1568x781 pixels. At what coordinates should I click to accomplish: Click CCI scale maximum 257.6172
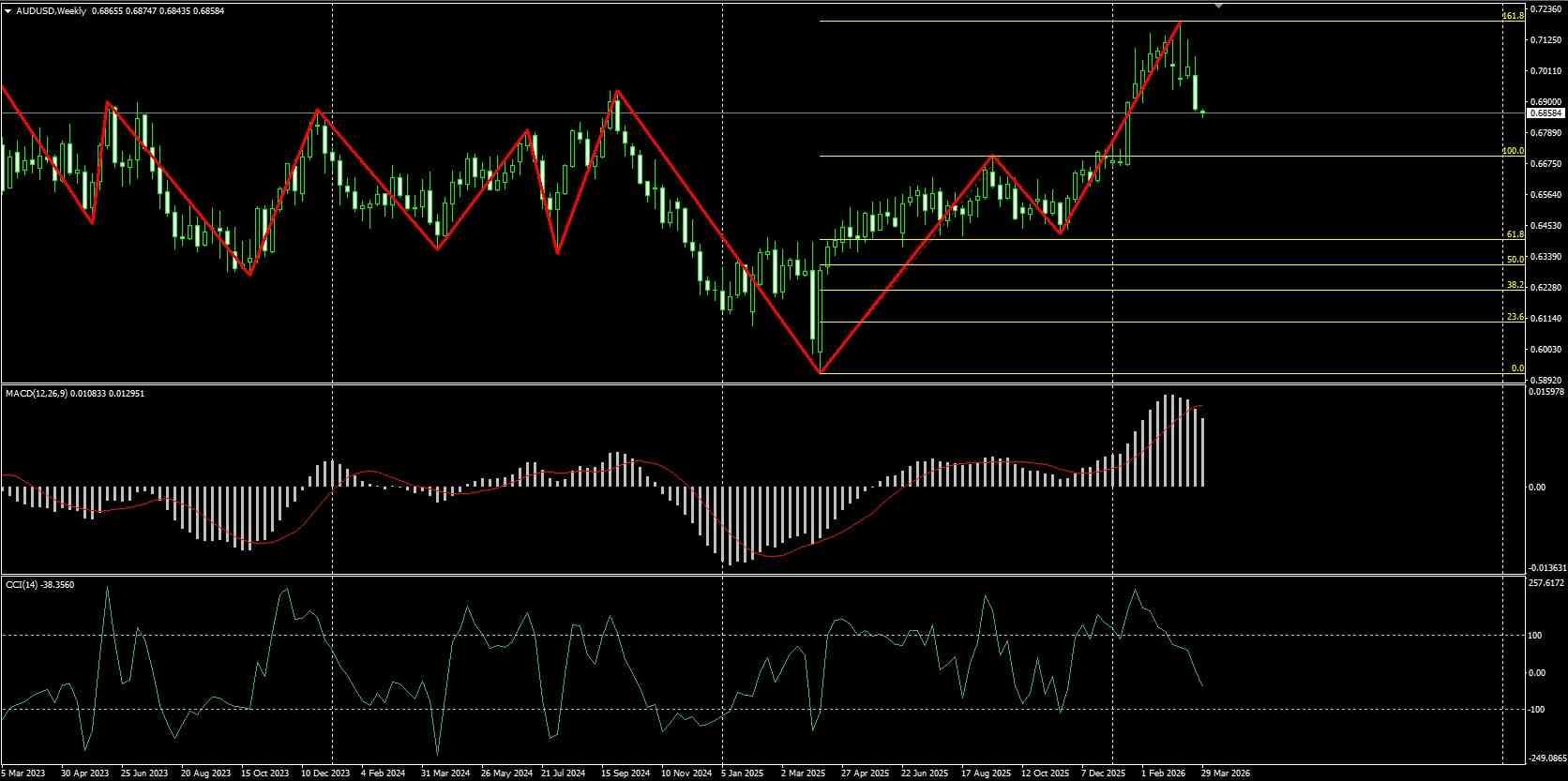pyautogui.click(x=1546, y=583)
